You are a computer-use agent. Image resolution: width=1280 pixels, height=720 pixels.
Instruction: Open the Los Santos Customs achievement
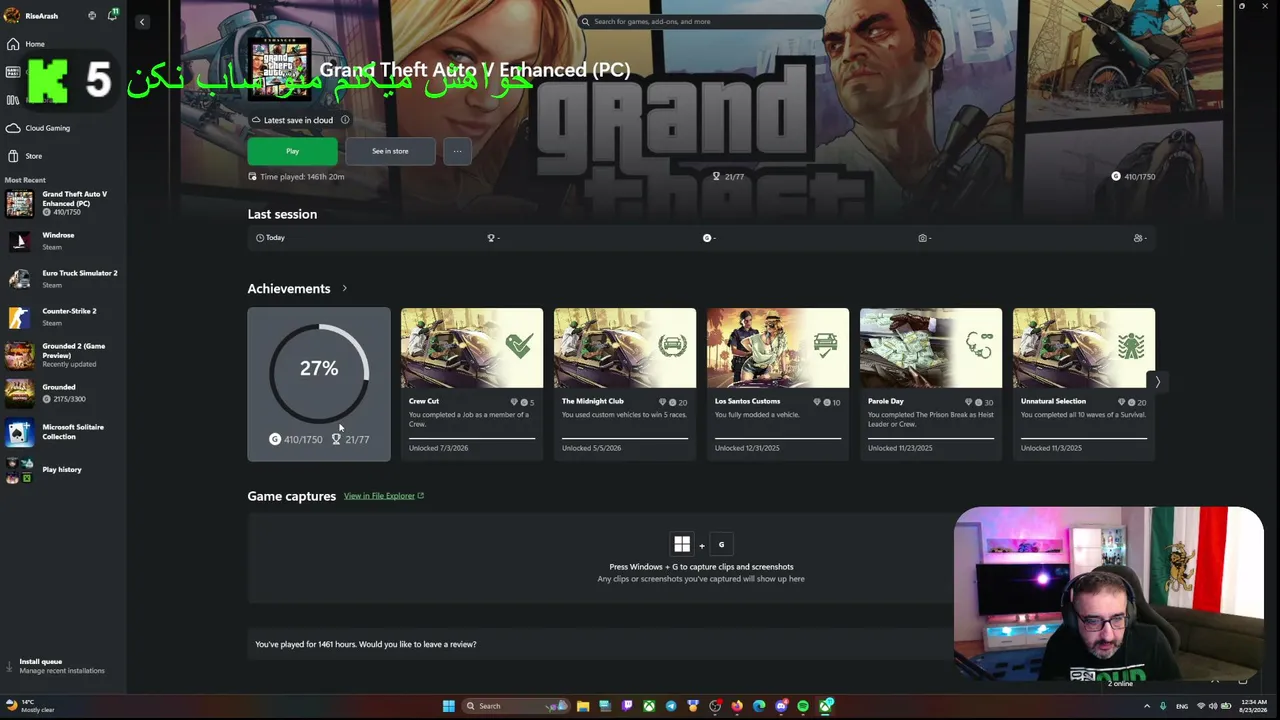pyautogui.click(x=778, y=384)
